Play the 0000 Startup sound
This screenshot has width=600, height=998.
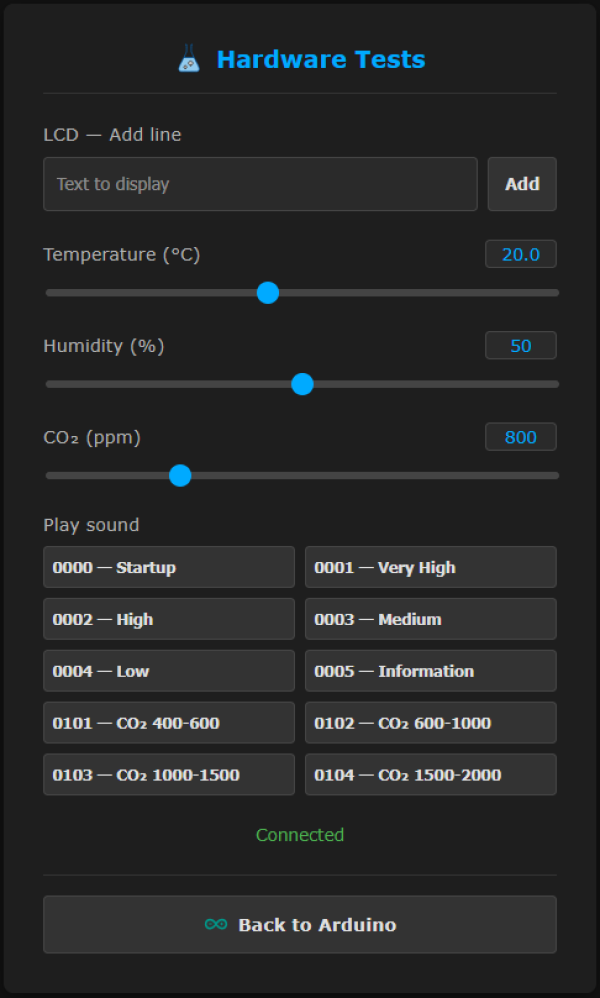coord(169,567)
